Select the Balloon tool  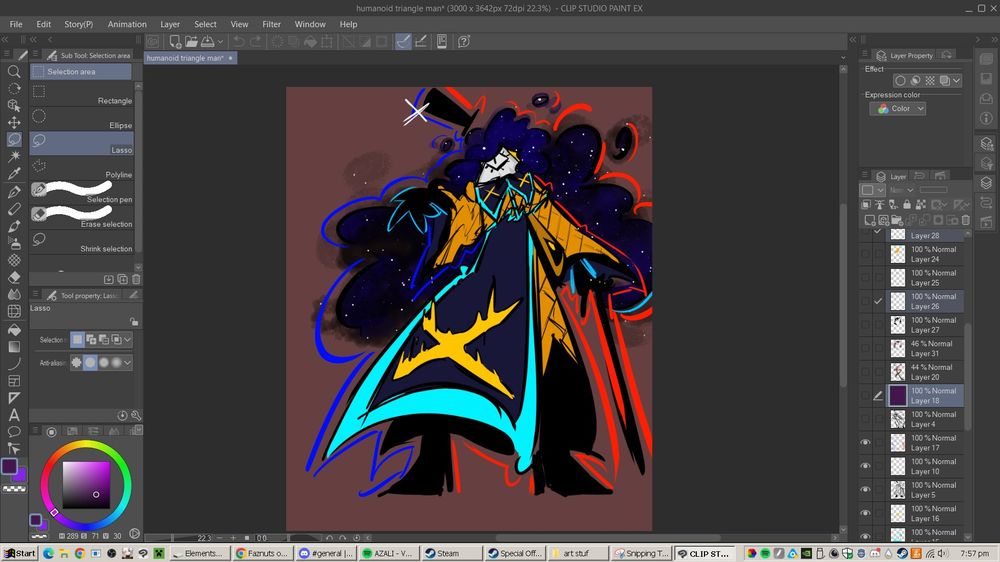point(13,432)
